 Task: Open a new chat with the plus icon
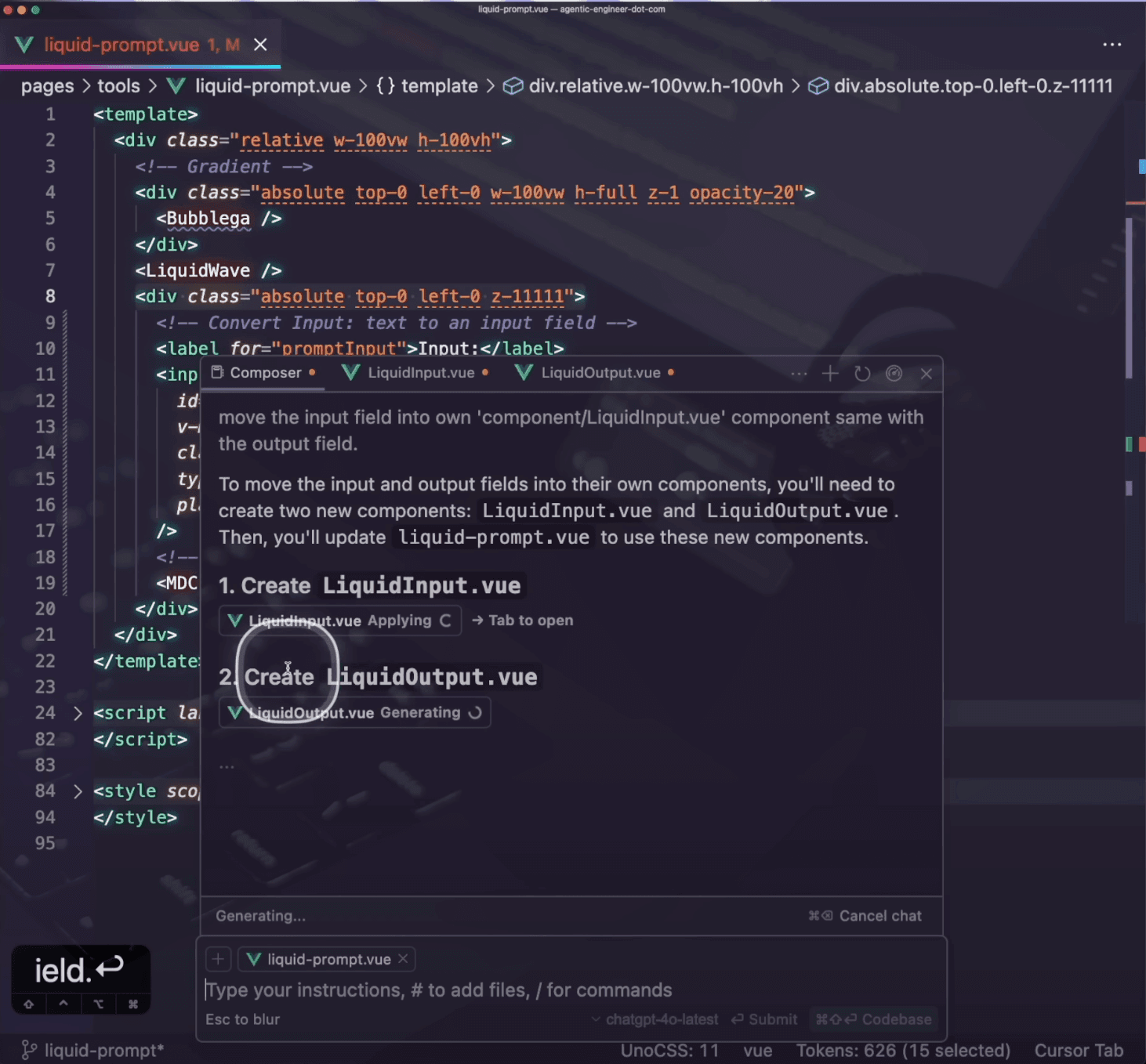point(829,374)
